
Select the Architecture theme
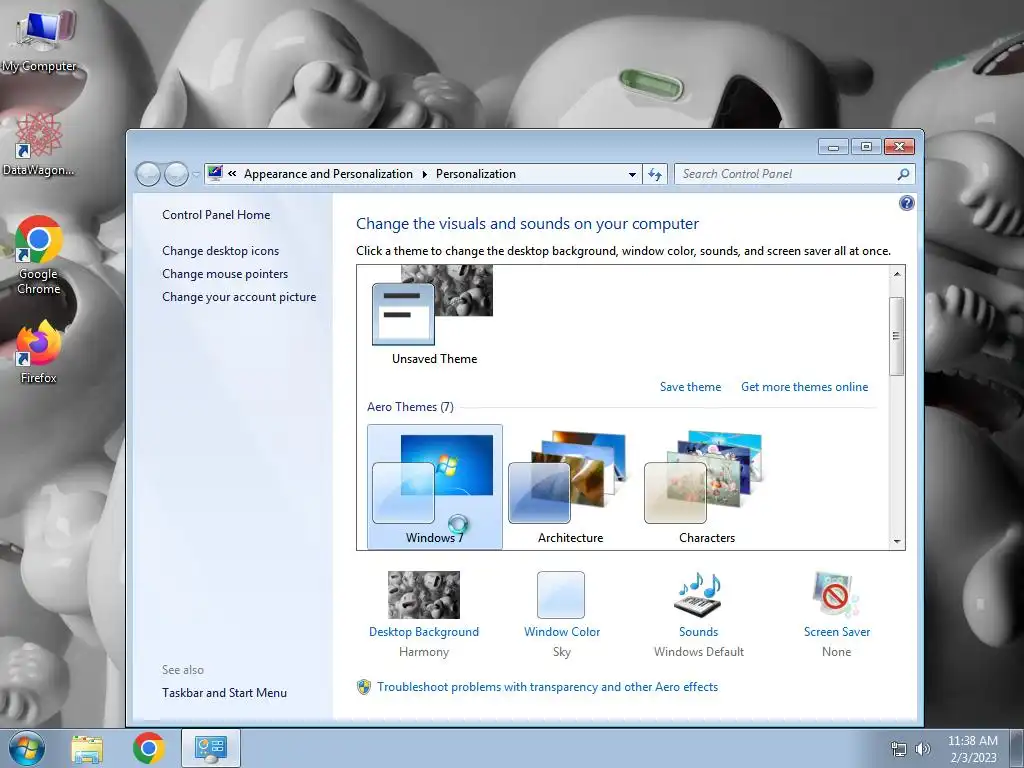tap(570, 487)
